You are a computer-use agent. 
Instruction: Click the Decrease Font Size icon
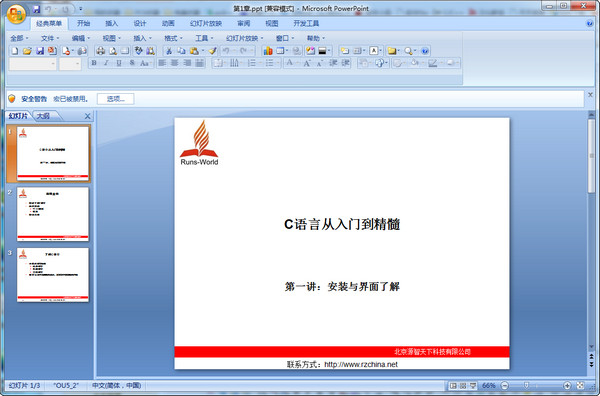pyautogui.click(x=320, y=63)
